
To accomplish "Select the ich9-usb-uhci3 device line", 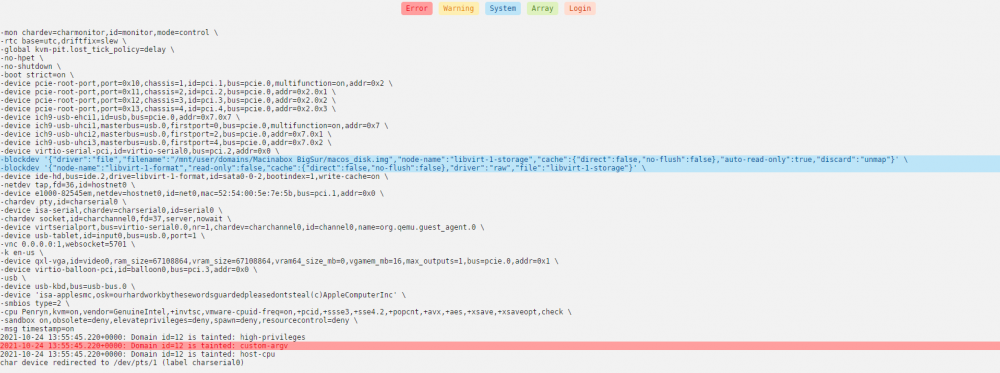I will [166, 142].
